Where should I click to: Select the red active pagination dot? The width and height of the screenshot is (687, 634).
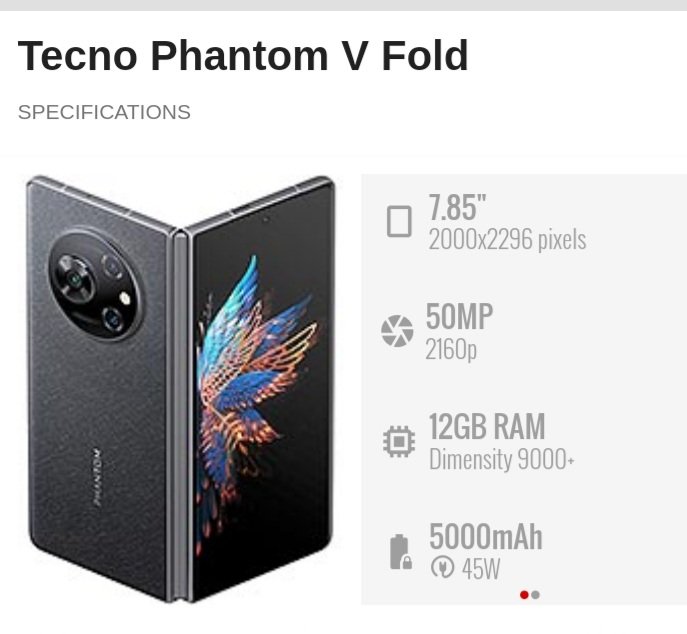[x=524, y=594]
